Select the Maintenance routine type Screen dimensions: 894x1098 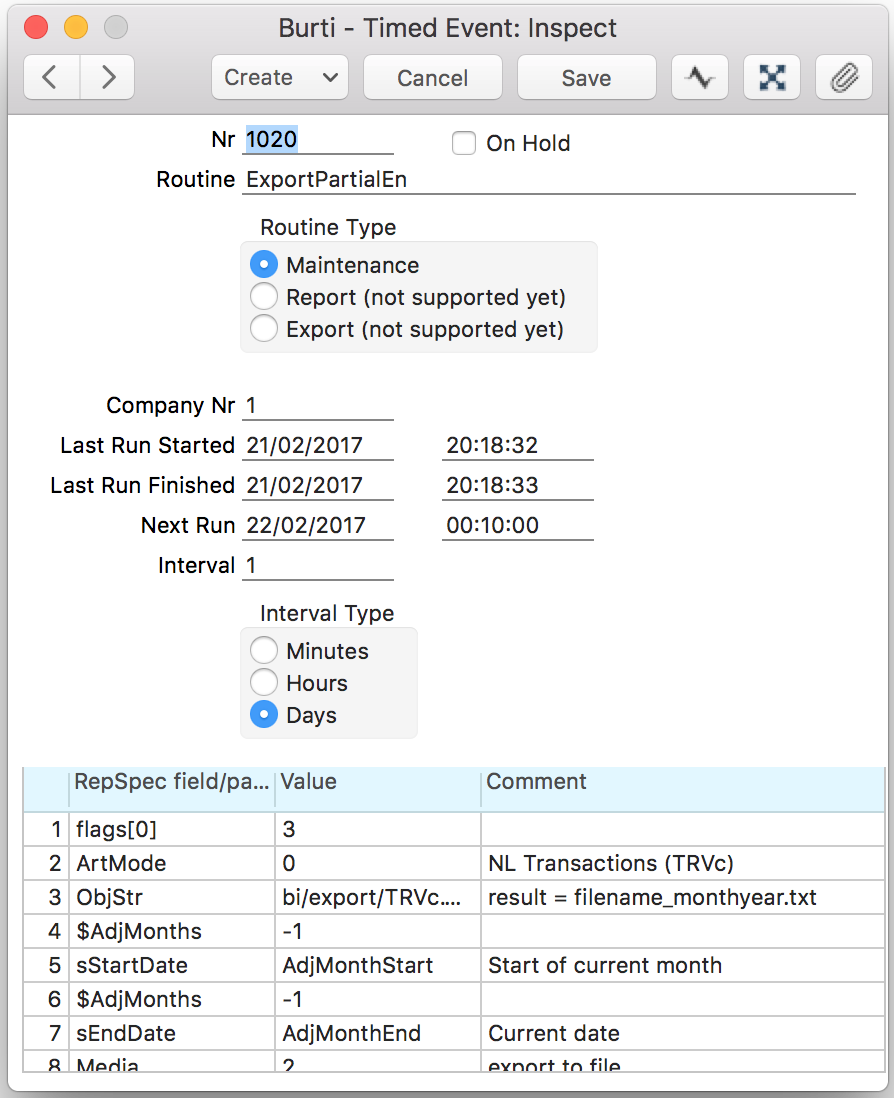(x=264, y=265)
